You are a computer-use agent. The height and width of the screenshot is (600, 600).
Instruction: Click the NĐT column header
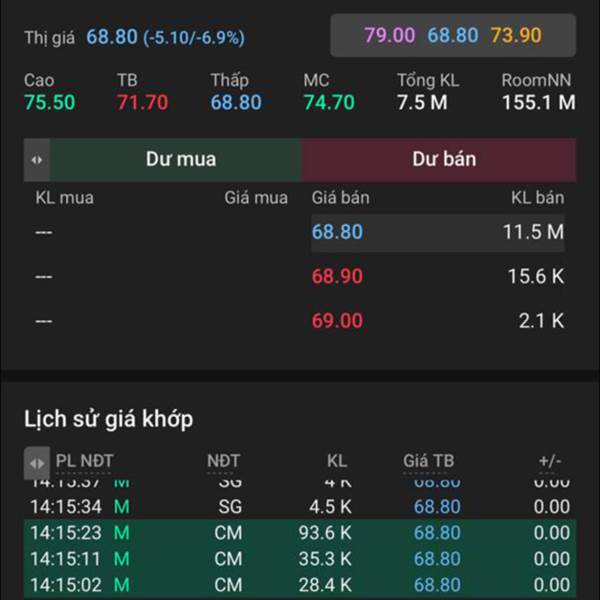tap(223, 461)
